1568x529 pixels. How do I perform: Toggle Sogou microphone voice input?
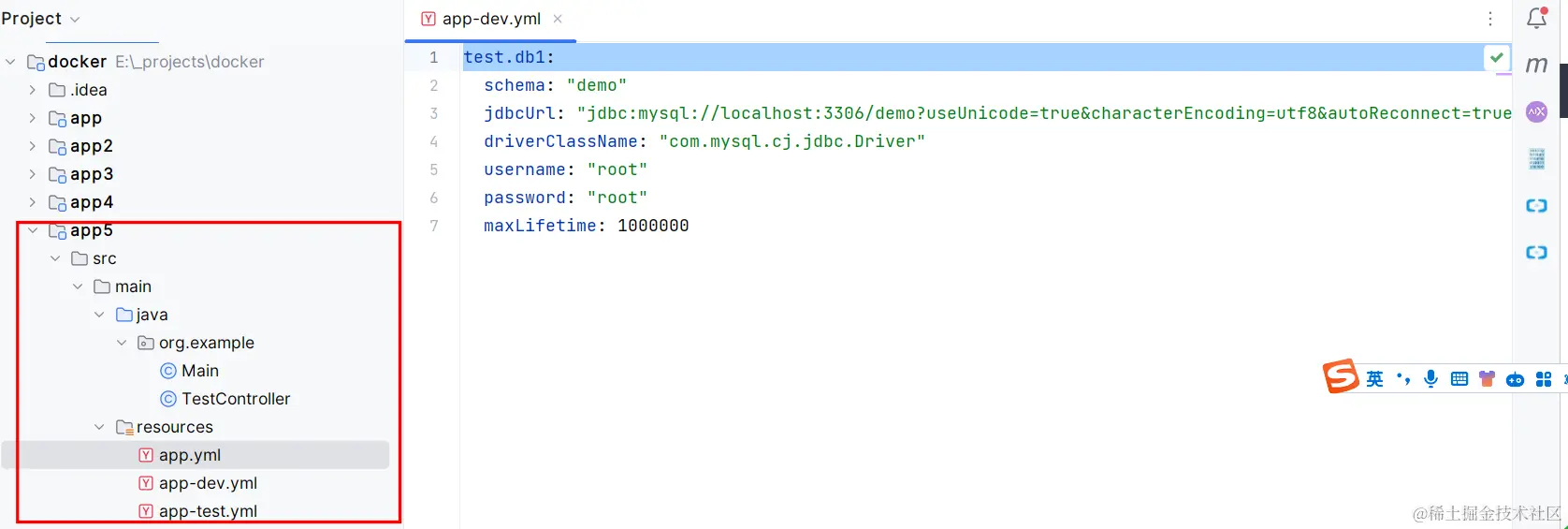(1430, 379)
